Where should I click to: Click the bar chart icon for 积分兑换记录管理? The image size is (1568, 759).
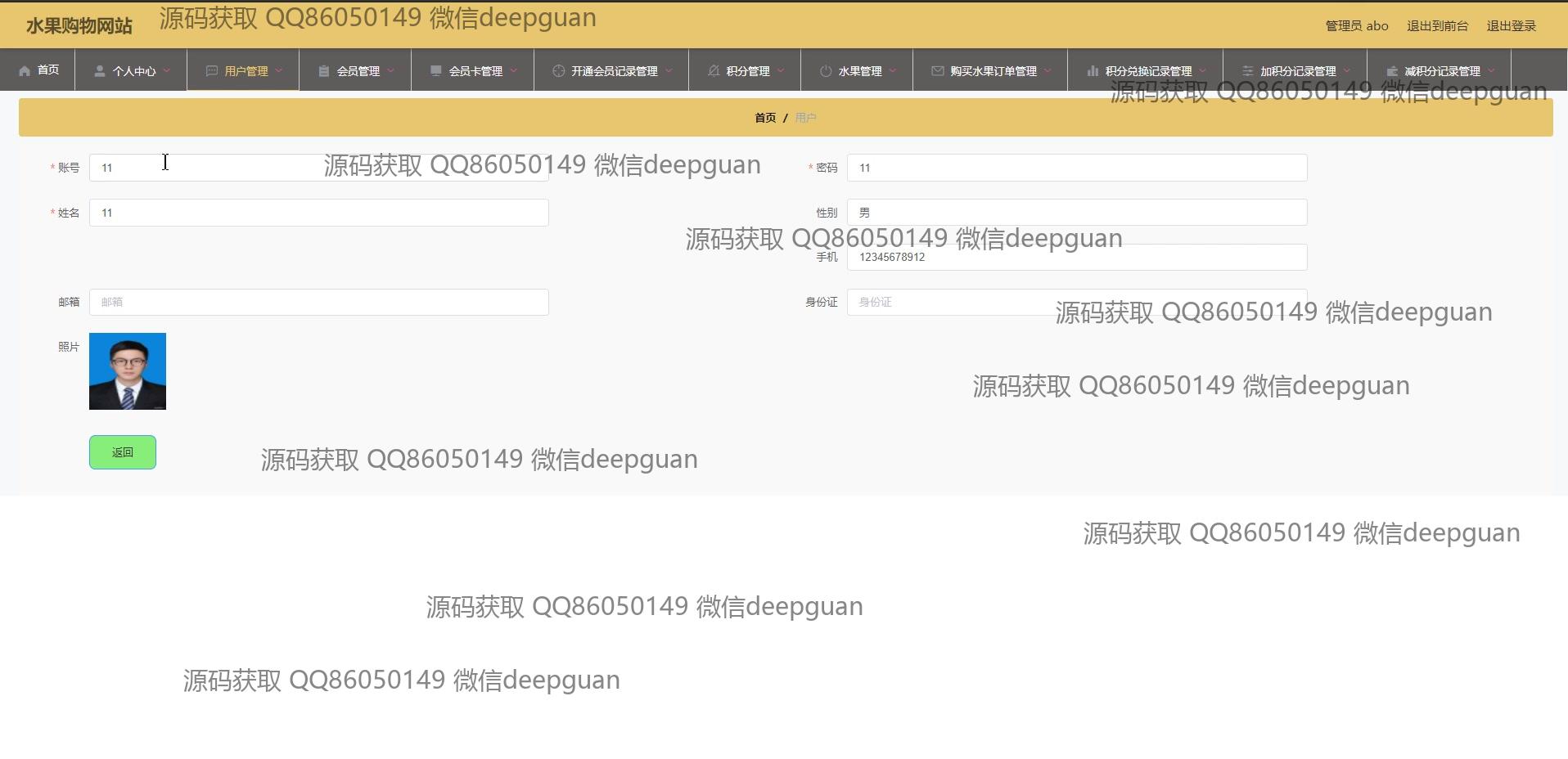point(1092,71)
